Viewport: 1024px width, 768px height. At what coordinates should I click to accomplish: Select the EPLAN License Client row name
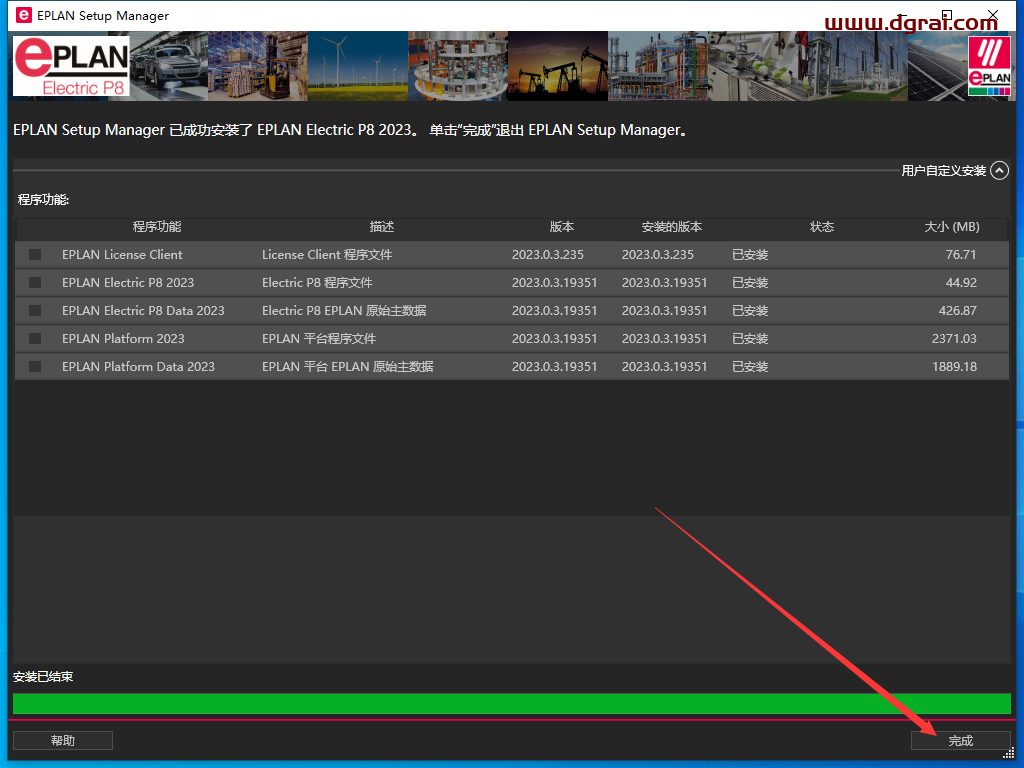pyautogui.click(x=122, y=255)
